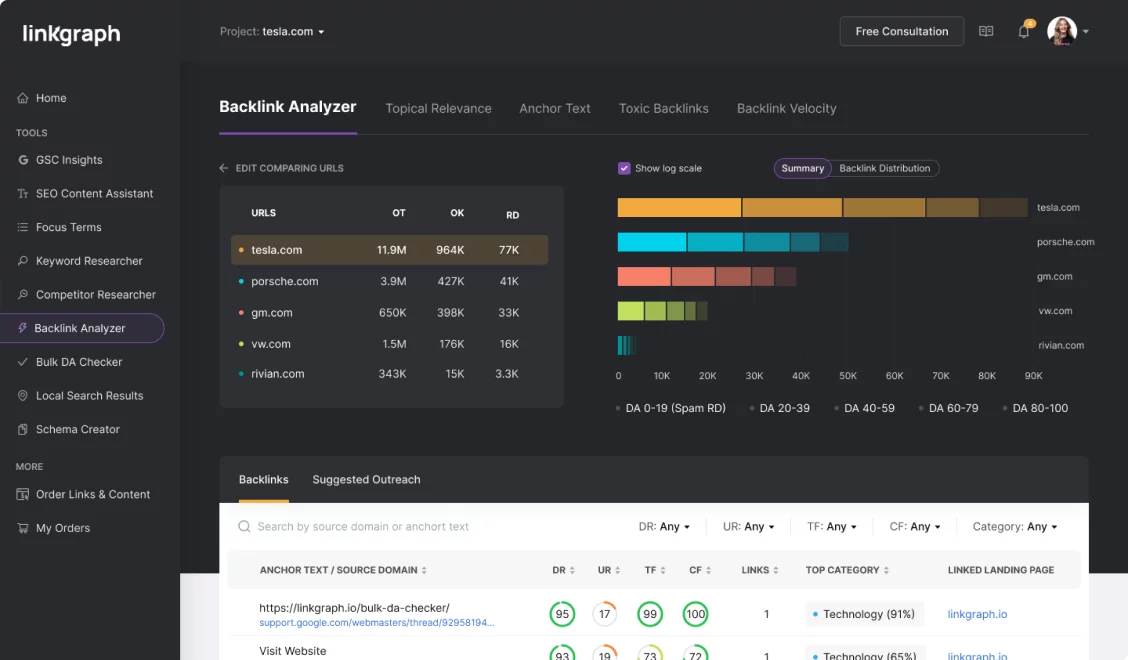Screen dimensions: 1128x660
Task: Open the Project tesla.com dropdown
Action: pos(272,32)
